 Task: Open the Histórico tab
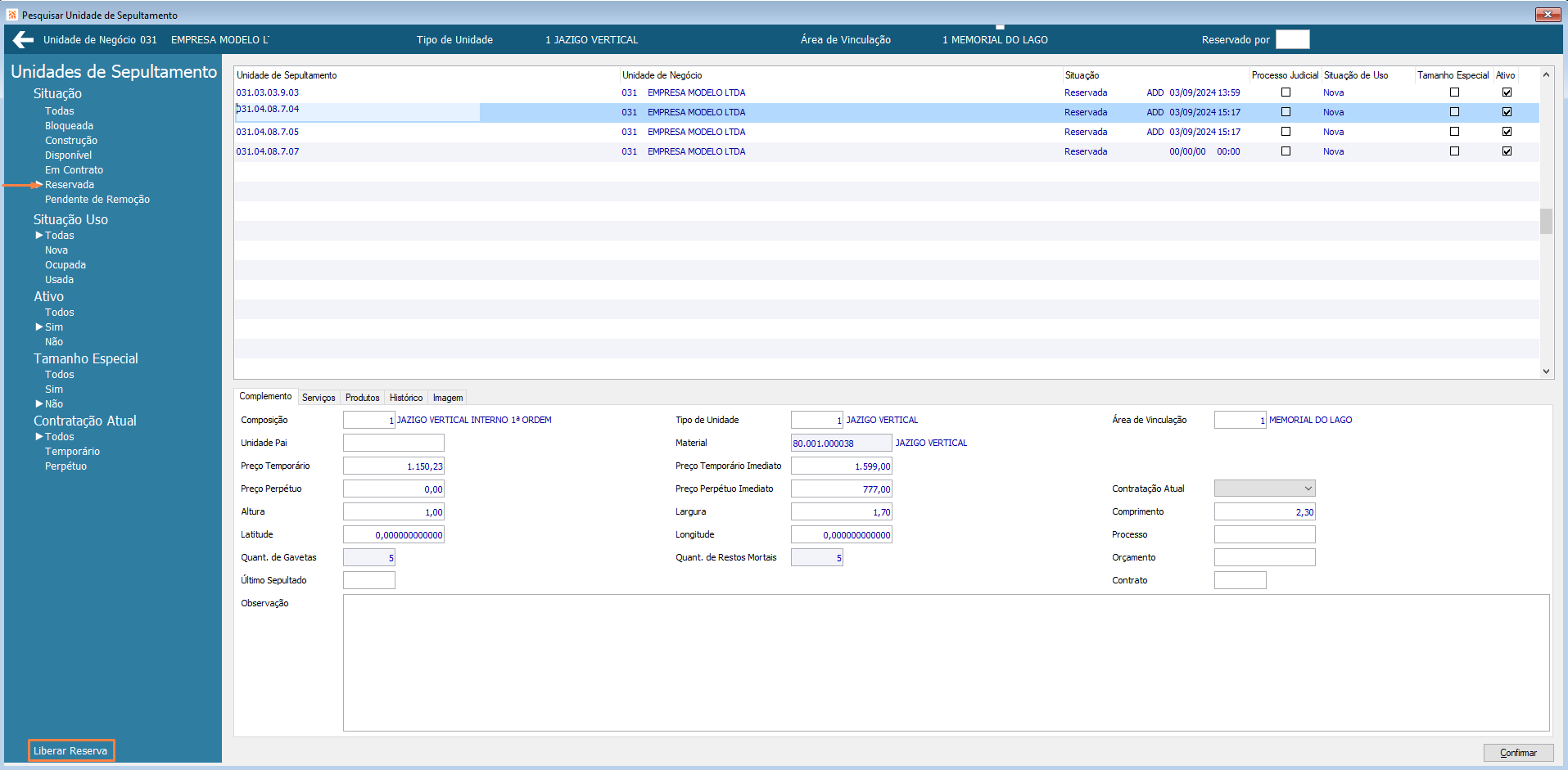click(x=406, y=398)
